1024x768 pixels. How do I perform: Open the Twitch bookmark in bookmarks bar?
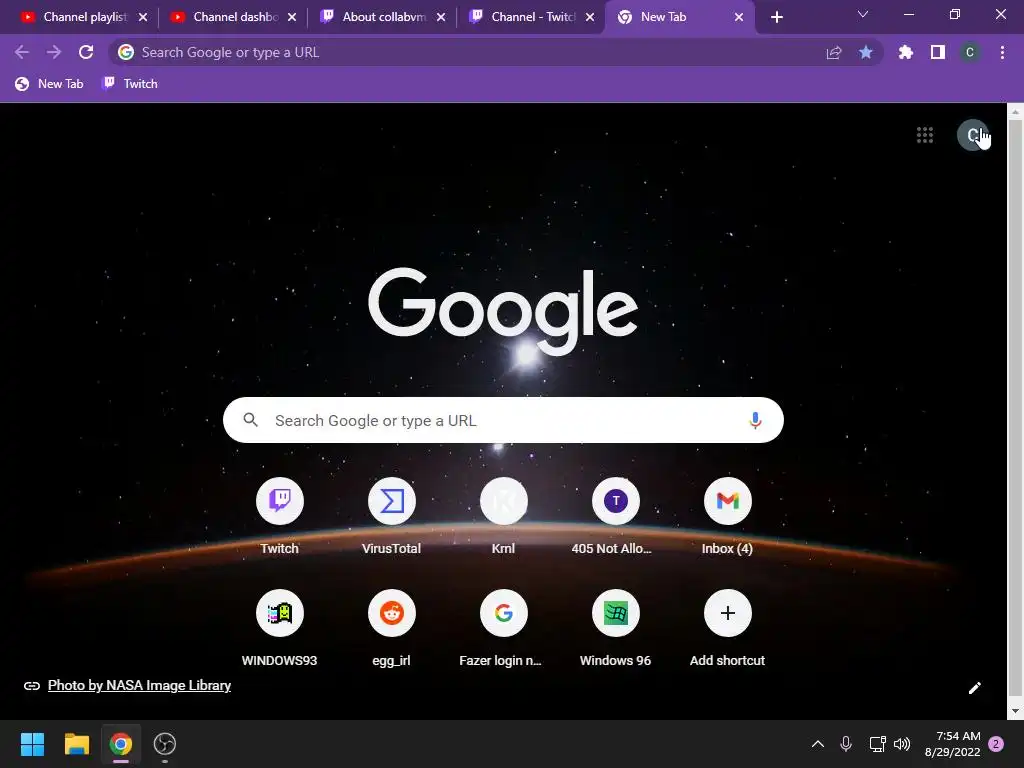pyautogui.click(x=131, y=84)
